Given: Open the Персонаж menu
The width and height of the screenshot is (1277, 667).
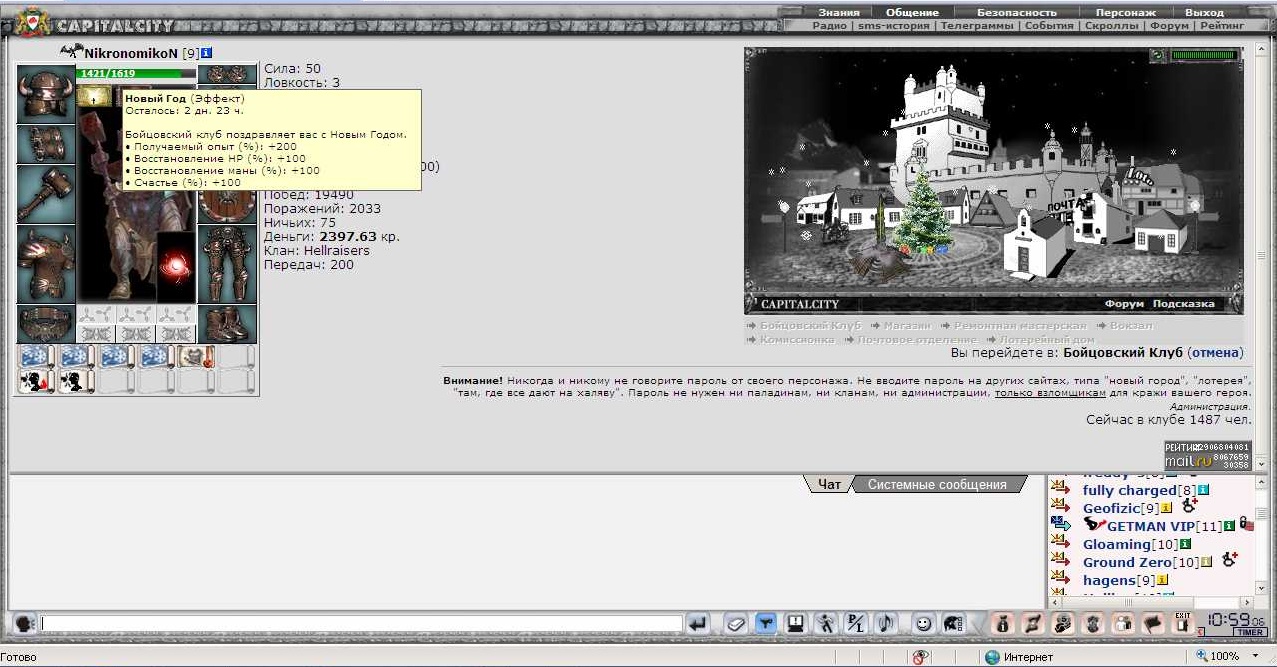Looking at the screenshot, I should [1126, 12].
